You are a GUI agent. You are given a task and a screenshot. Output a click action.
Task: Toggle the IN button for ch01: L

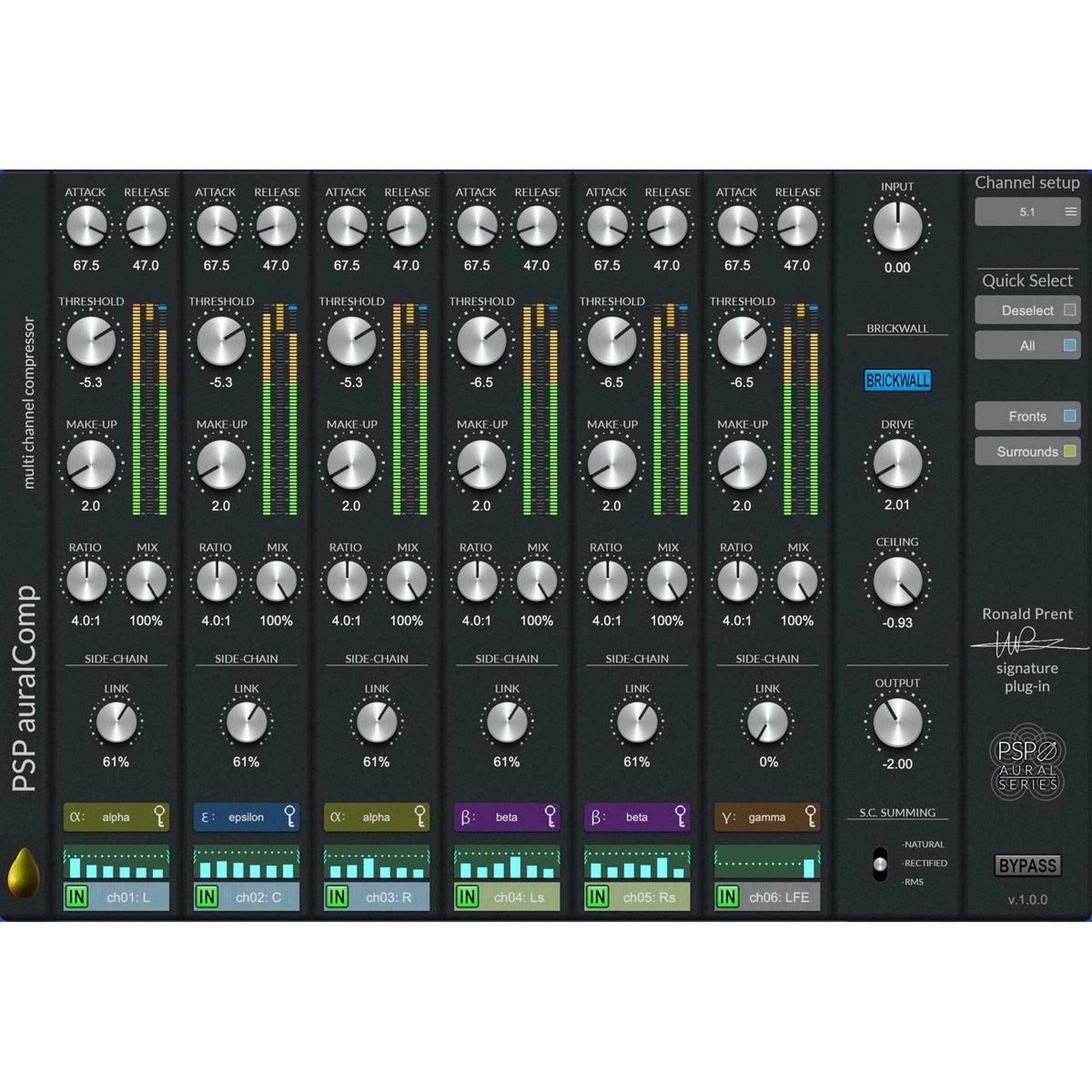[x=77, y=897]
